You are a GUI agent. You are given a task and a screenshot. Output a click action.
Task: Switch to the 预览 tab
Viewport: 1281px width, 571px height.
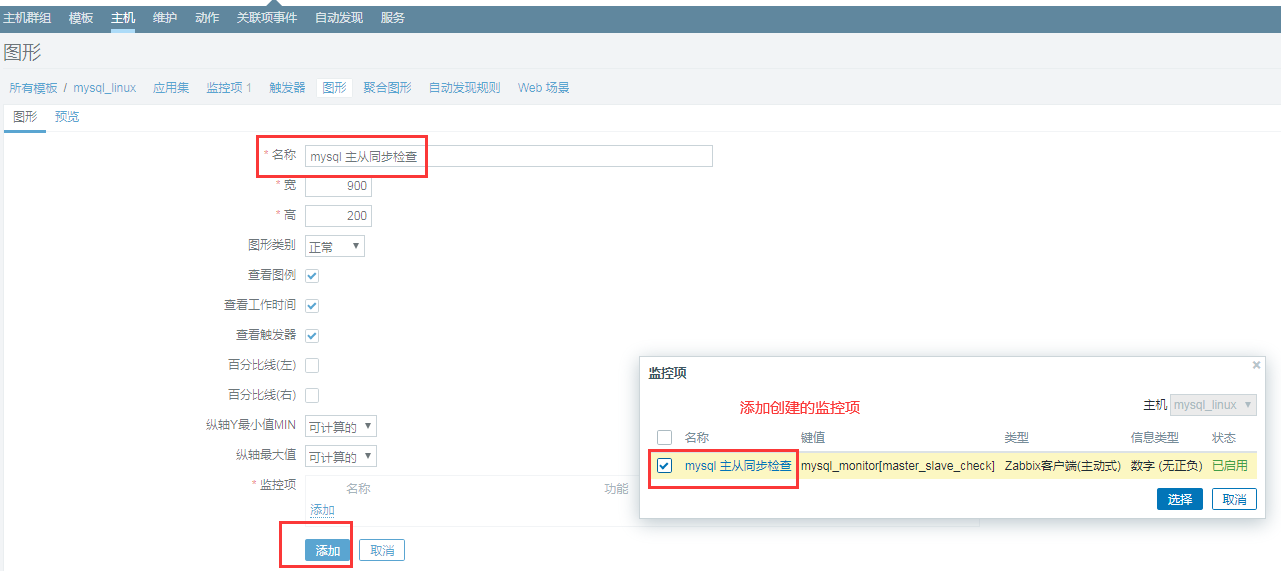pos(67,117)
